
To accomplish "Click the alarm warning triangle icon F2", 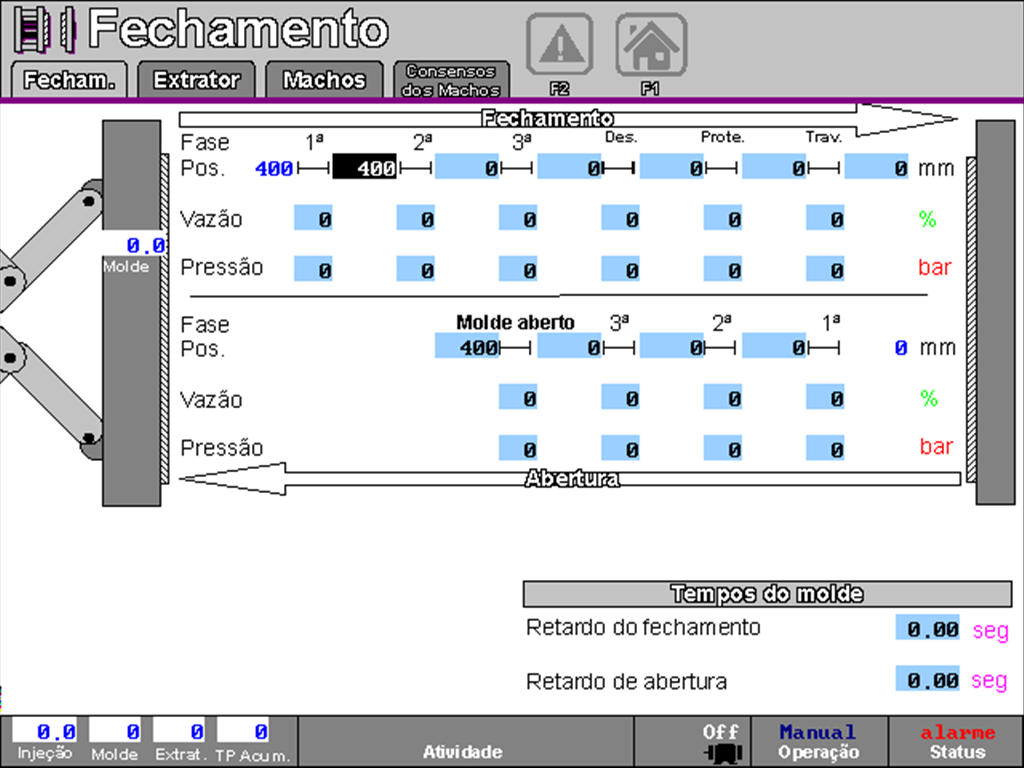I will 559,45.
